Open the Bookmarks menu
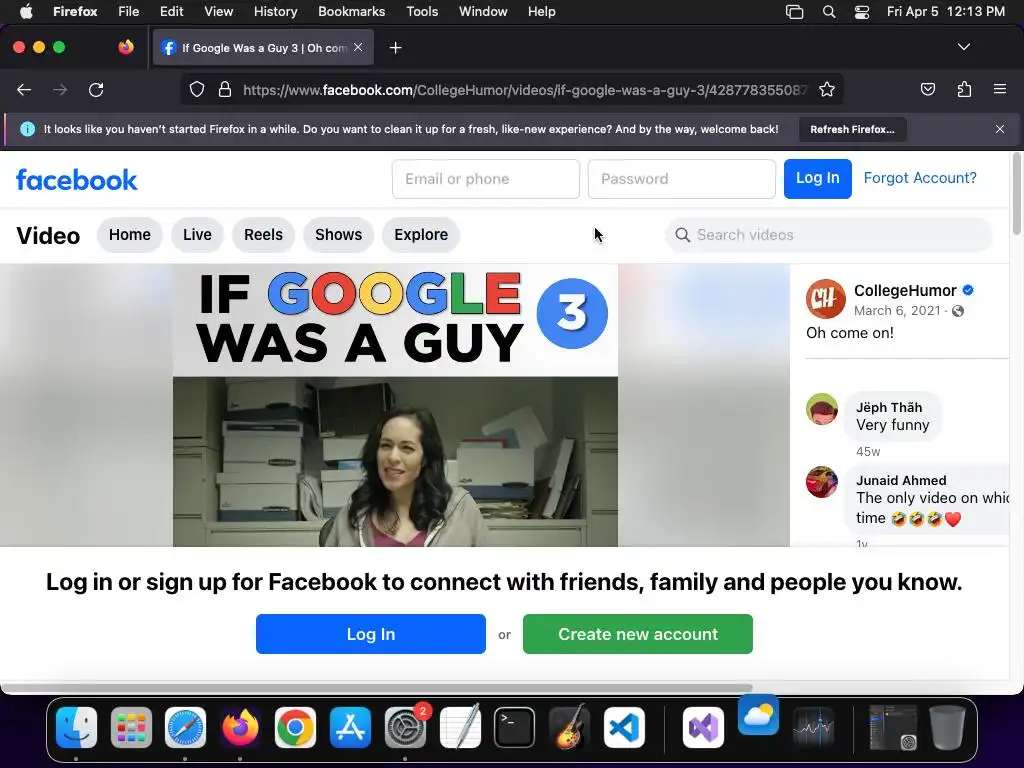 [x=351, y=12]
